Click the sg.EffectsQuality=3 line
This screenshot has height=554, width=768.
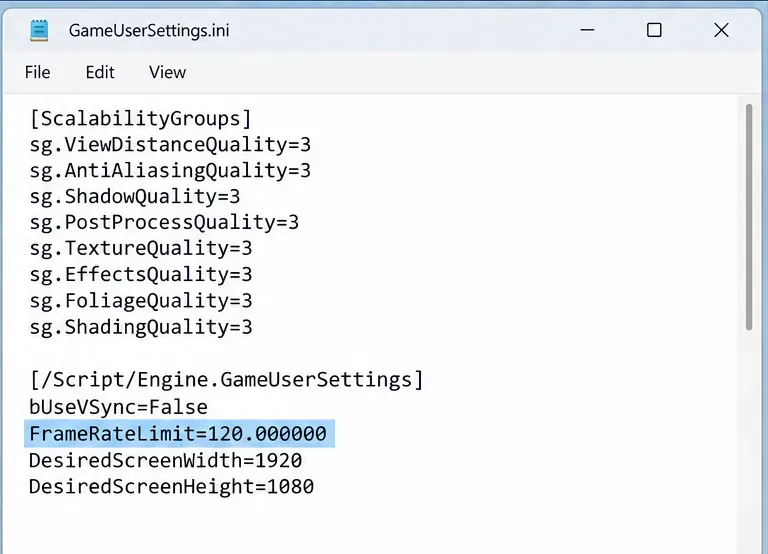point(141,274)
